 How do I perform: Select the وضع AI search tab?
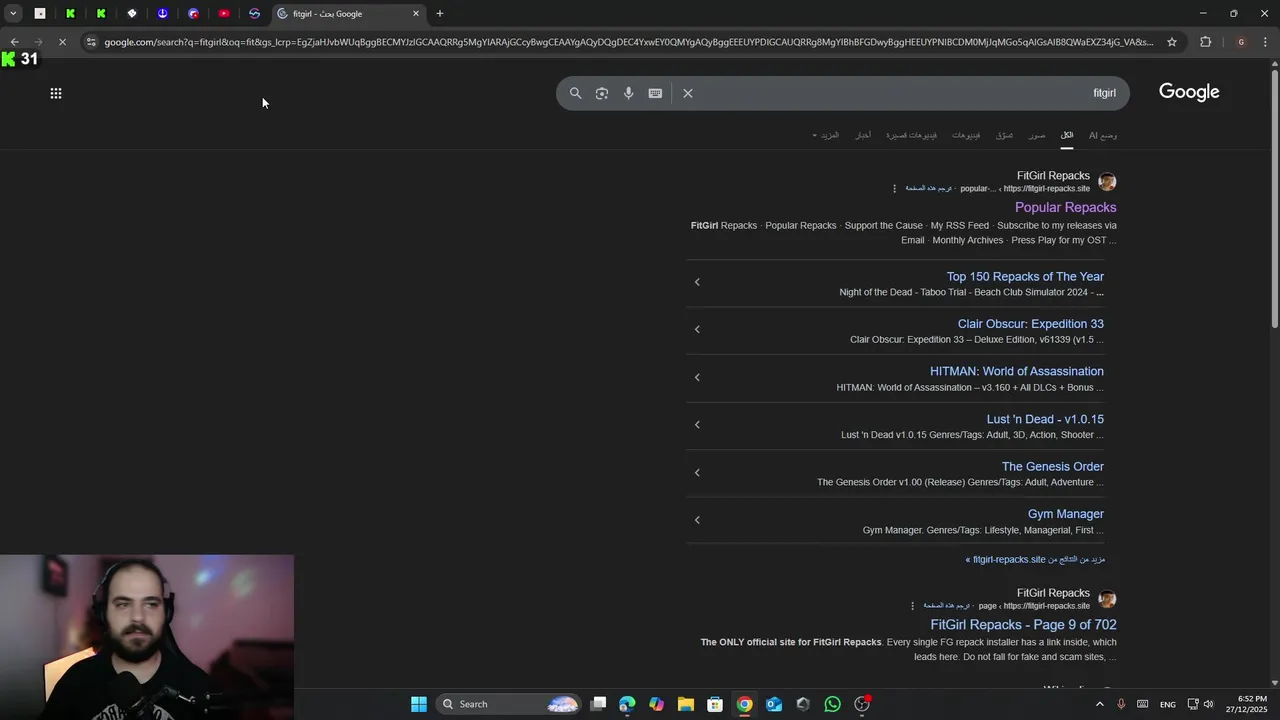[1103, 135]
